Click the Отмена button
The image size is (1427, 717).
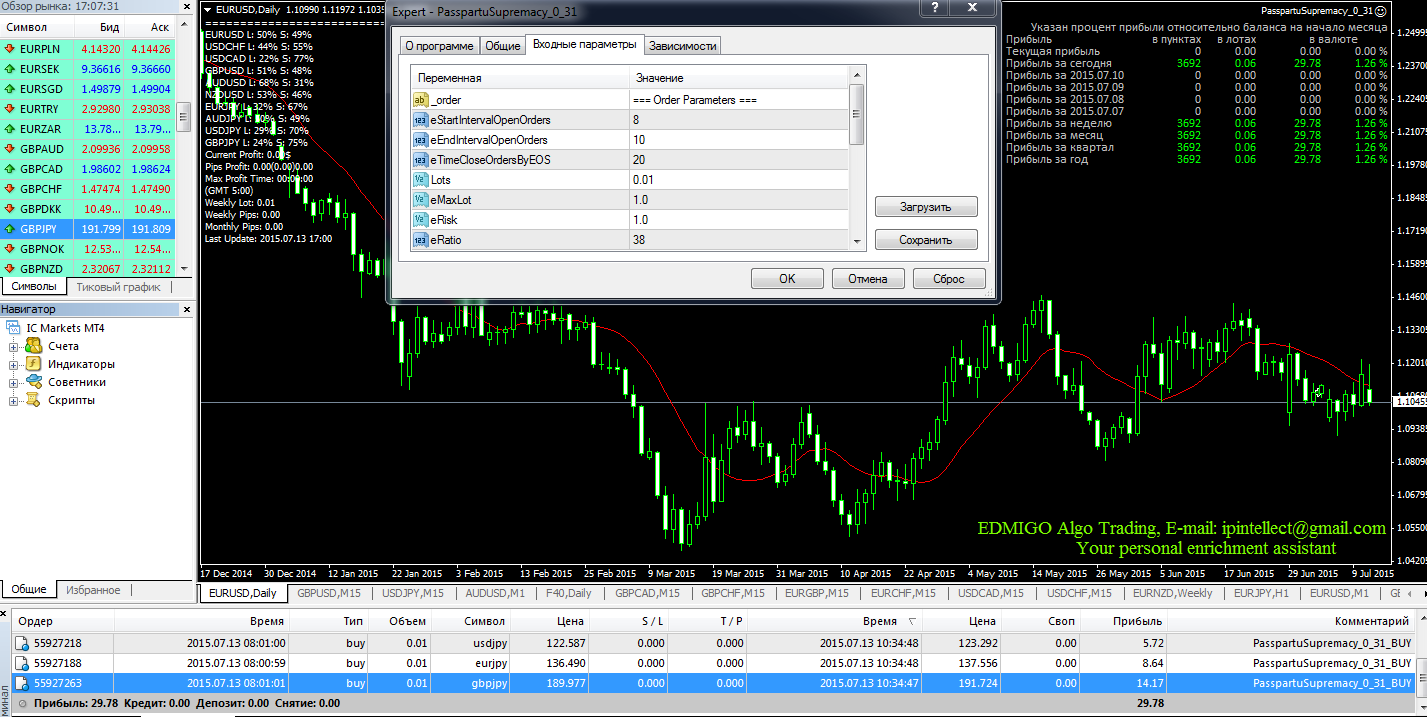pyautogui.click(x=868, y=279)
